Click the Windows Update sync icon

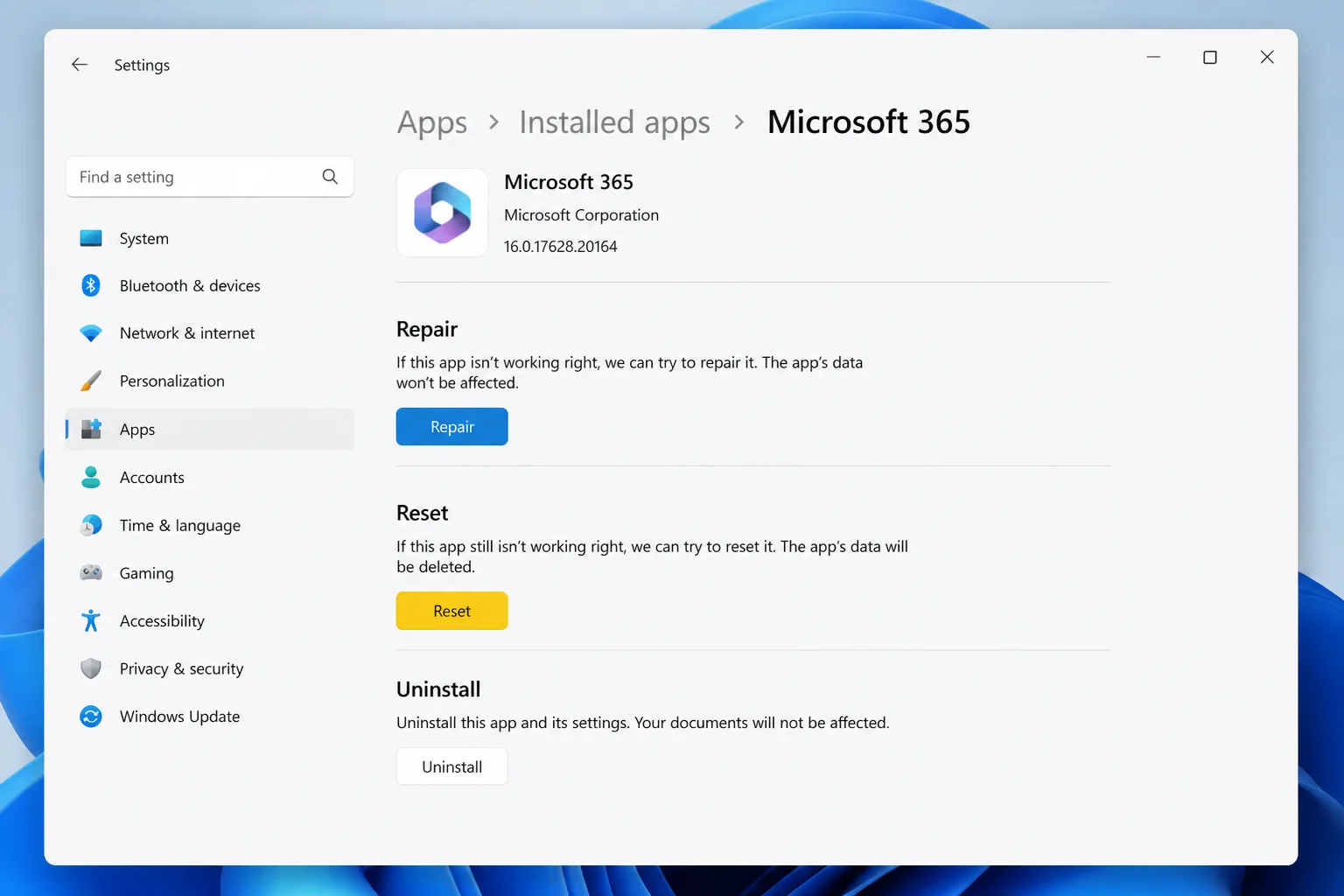(91, 716)
